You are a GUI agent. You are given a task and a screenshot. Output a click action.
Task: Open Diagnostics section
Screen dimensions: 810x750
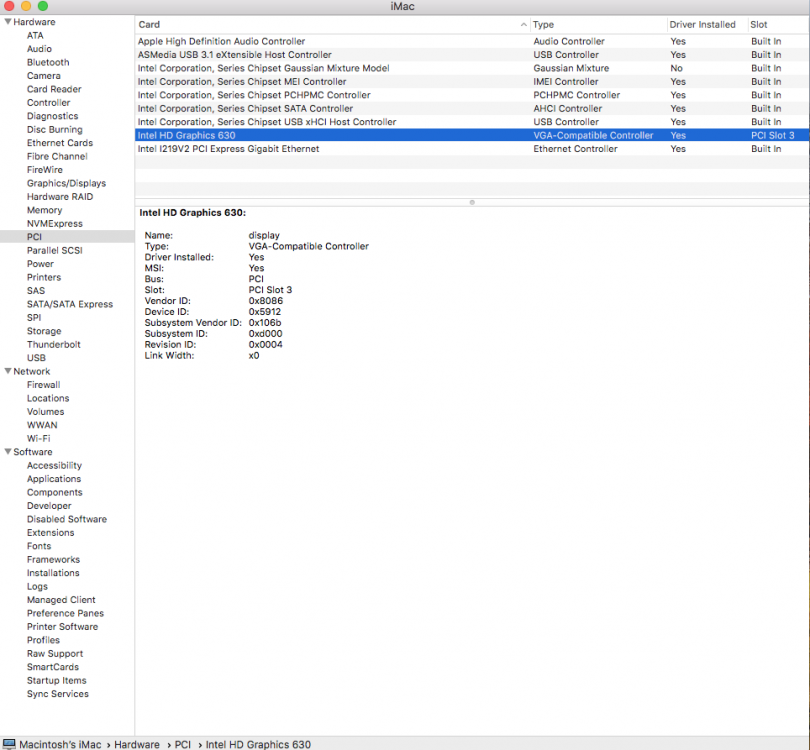click(53, 116)
